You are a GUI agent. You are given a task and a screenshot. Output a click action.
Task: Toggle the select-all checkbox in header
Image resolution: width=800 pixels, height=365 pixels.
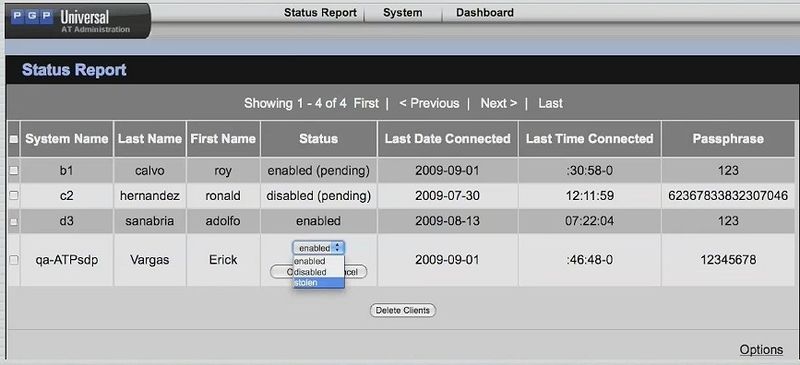click(x=14, y=139)
